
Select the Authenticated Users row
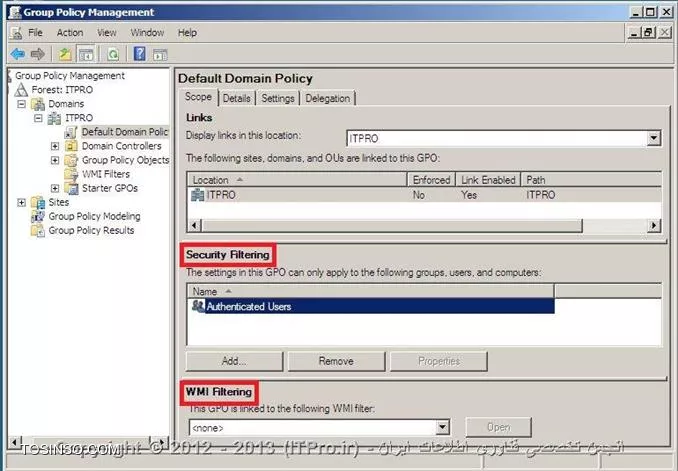point(371,306)
